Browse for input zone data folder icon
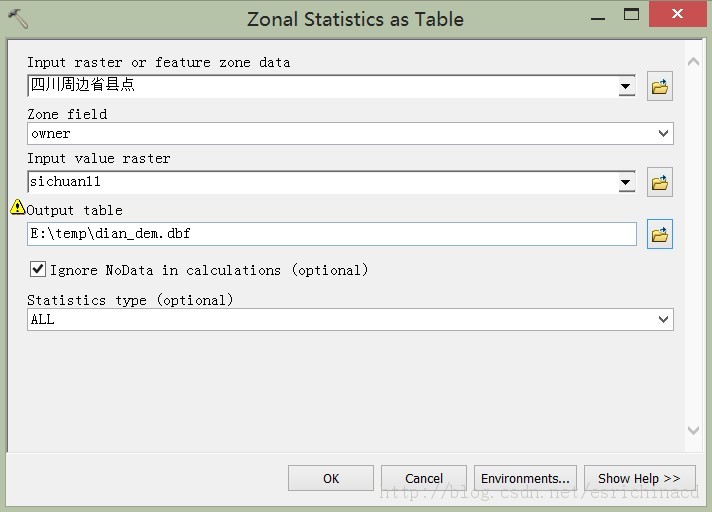The image size is (712, 512). pos(659,86)
